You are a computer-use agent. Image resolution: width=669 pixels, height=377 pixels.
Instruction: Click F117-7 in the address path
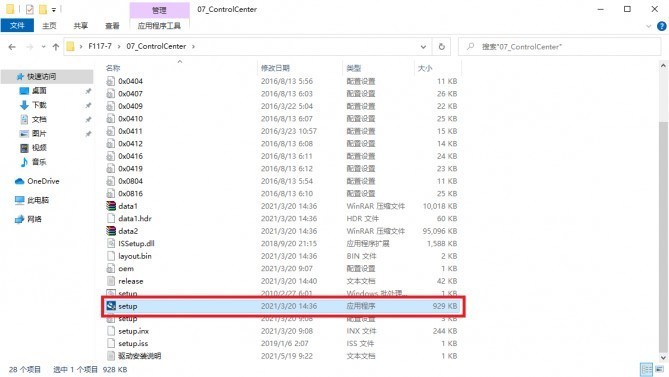(100, 46)
